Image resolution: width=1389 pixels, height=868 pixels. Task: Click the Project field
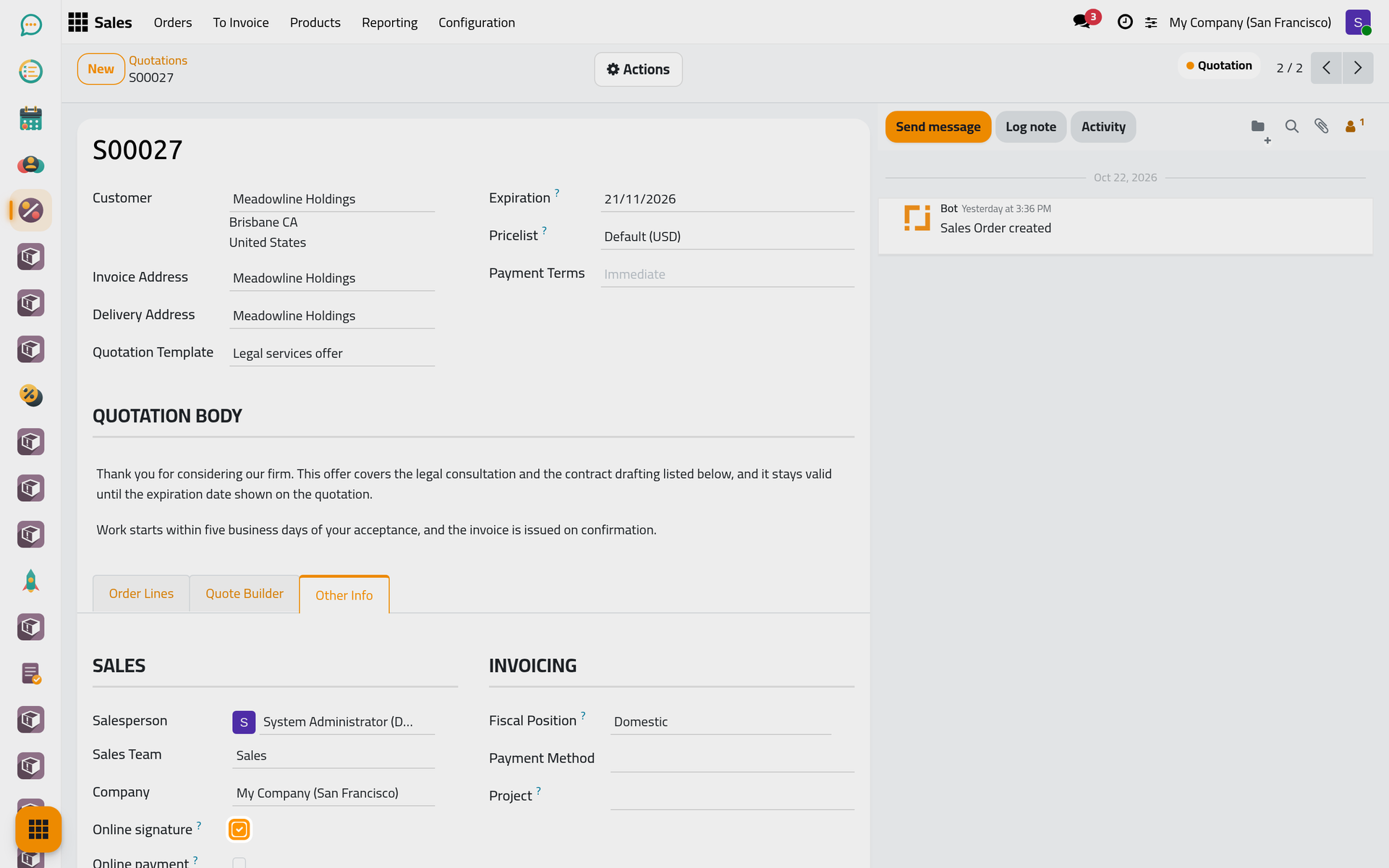pos(732,796)
